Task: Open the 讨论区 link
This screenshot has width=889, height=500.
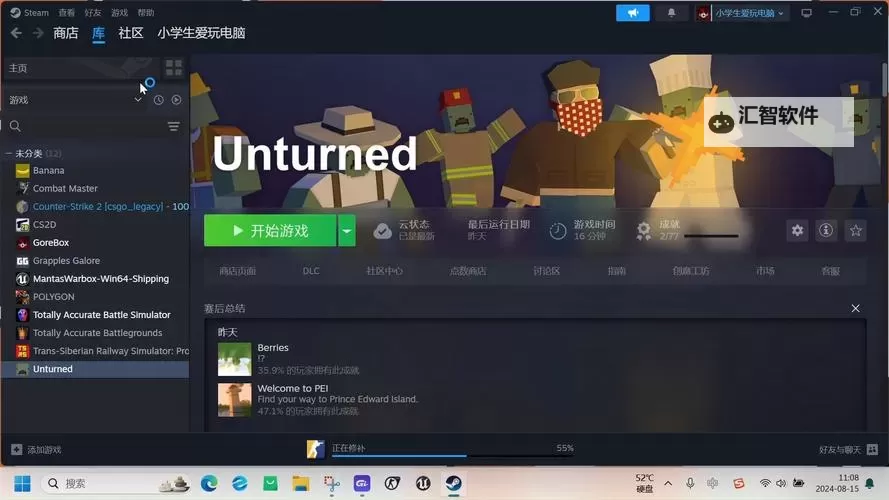Action: 547,271
